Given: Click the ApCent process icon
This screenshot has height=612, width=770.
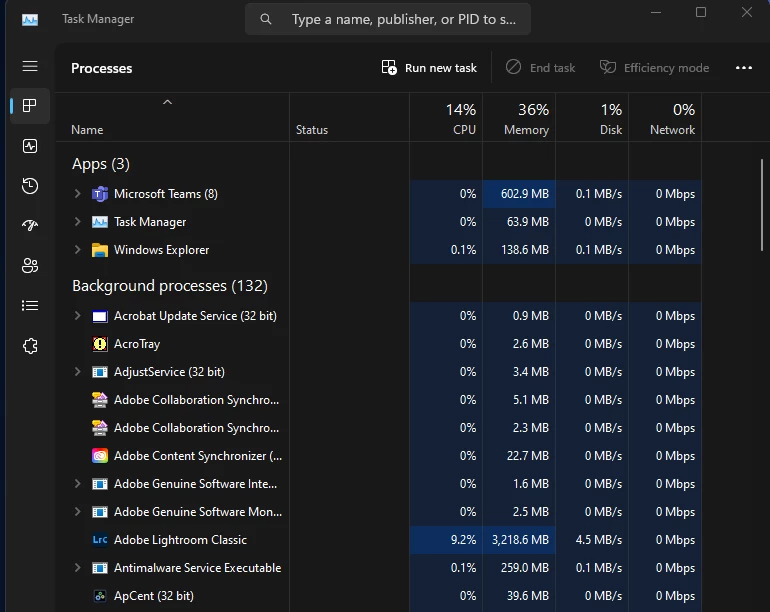Looking at the screenshot, I should pos(100,596).
